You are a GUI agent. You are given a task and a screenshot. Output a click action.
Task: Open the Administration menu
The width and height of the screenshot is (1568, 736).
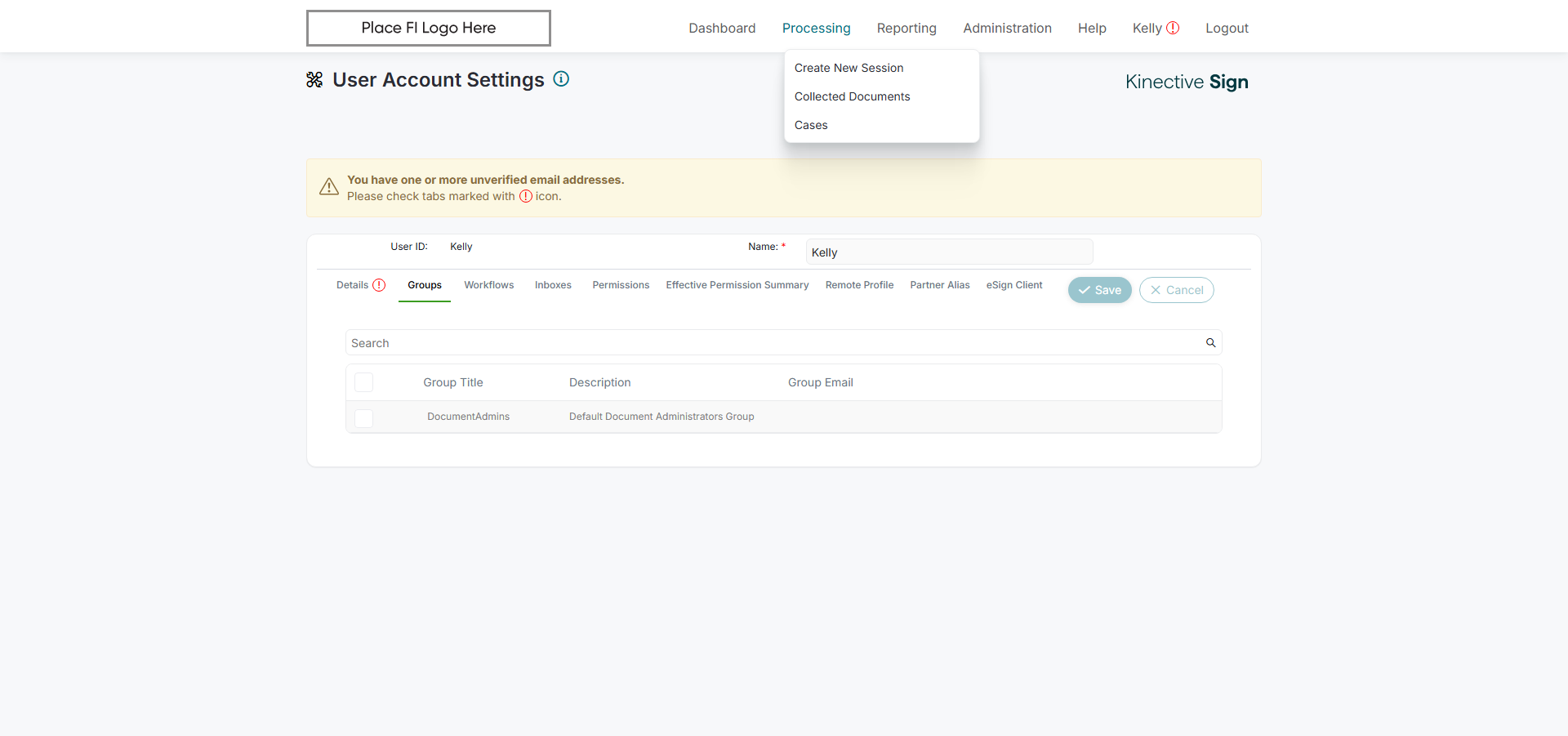click(x=1007, y=28)
